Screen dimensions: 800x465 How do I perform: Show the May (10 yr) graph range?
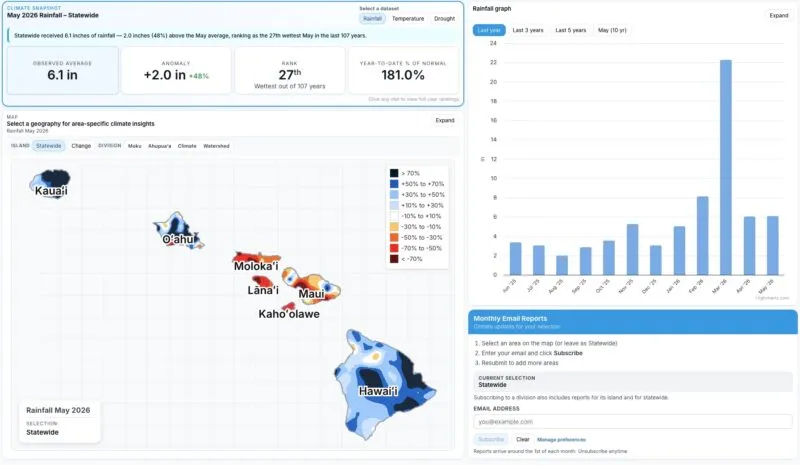pyautogui.click(x=612, y=30)
